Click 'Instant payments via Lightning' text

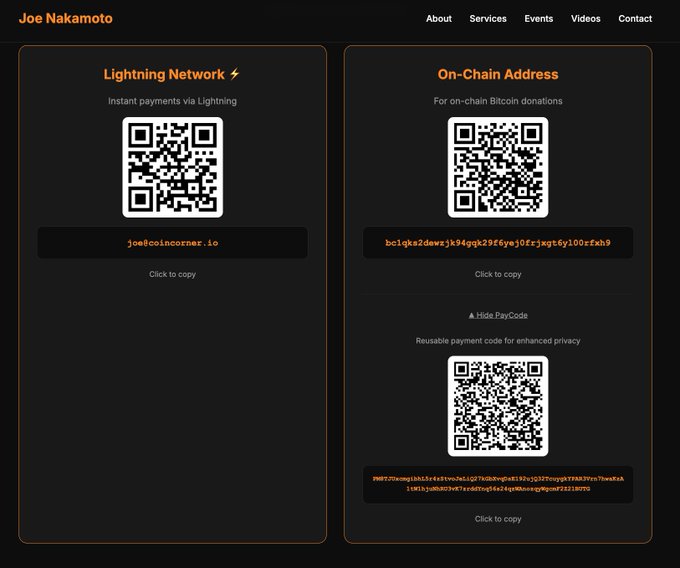tap(173, 101)
